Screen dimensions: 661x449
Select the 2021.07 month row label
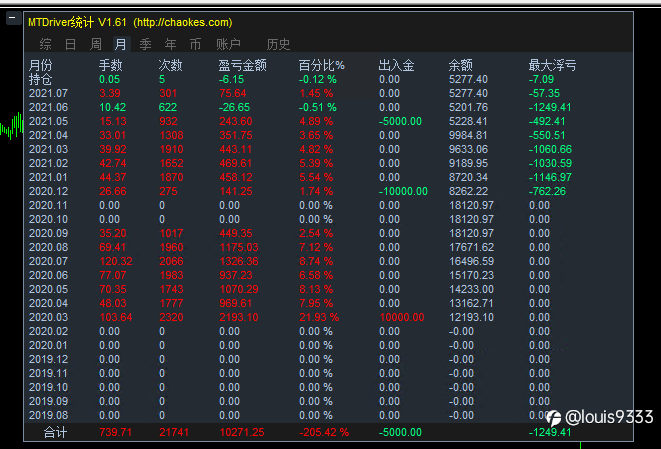click(48, 93)
